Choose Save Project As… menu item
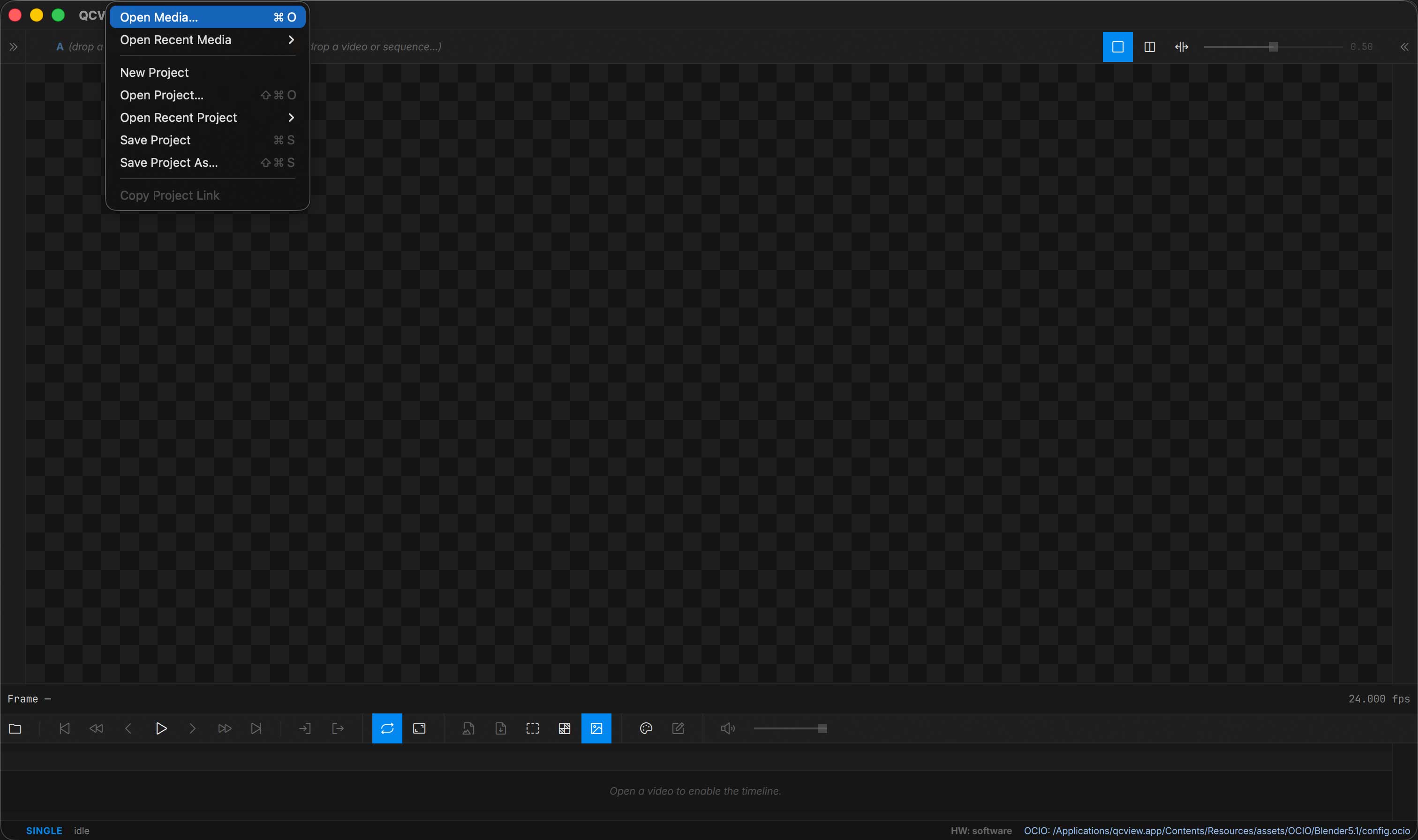The width and height of the screenshot is (1418, 840). tap(208, 163)
